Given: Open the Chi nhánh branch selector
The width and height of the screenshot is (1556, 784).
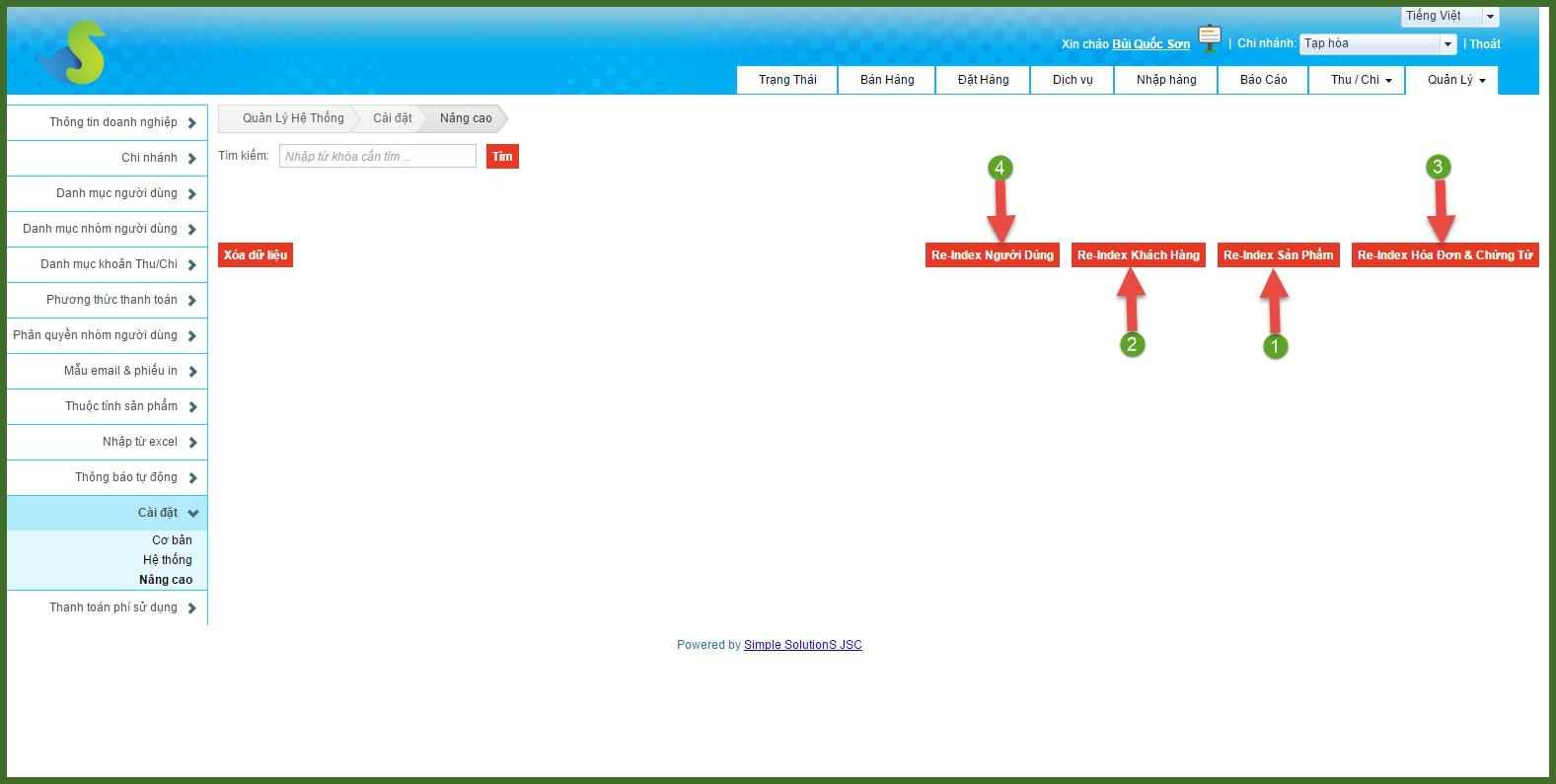Looking at the screenshot, I should [1377, 44].
